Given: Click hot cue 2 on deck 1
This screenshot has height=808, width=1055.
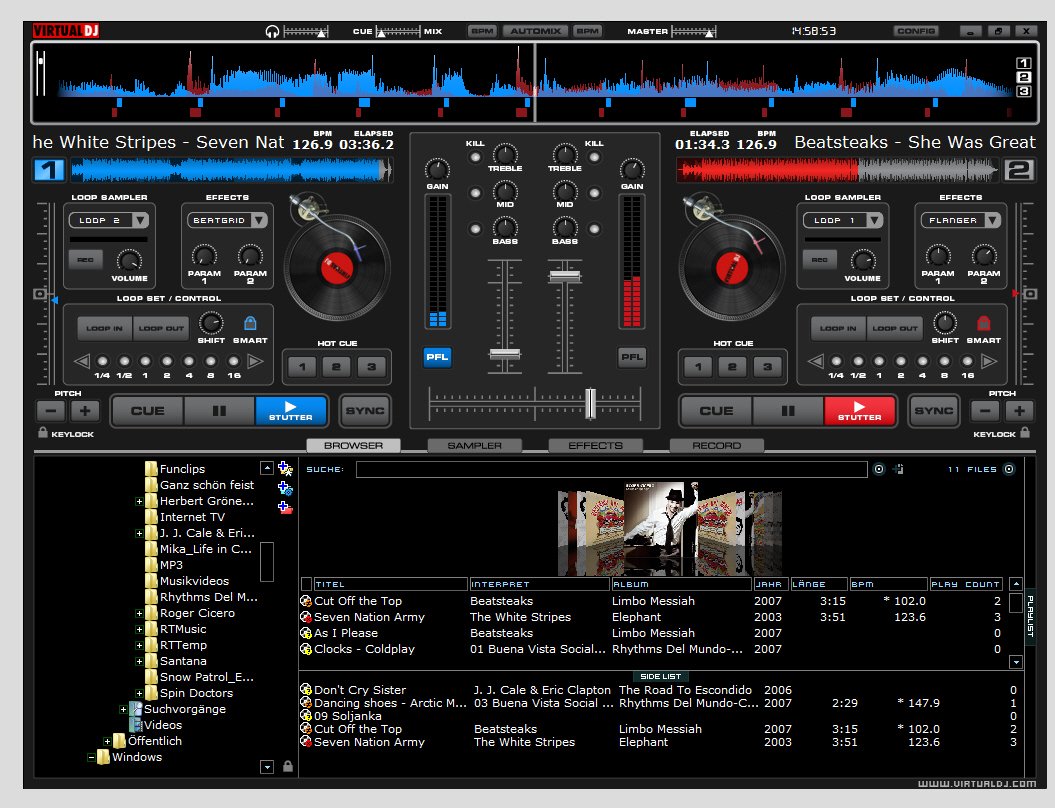Looking at the screenshot, I should click(x=336, y=367).
